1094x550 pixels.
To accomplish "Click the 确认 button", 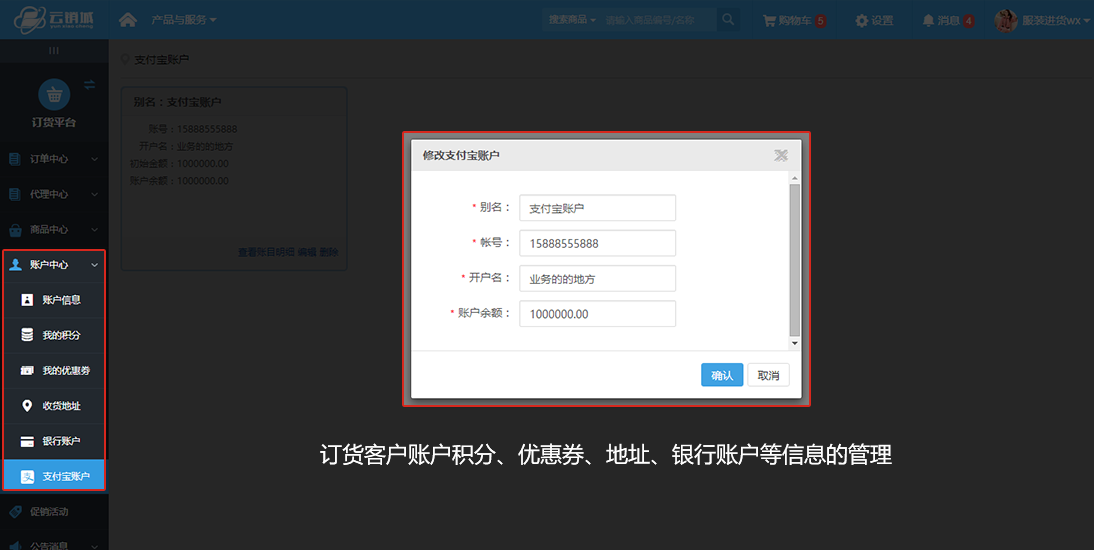I will (722, 375).
